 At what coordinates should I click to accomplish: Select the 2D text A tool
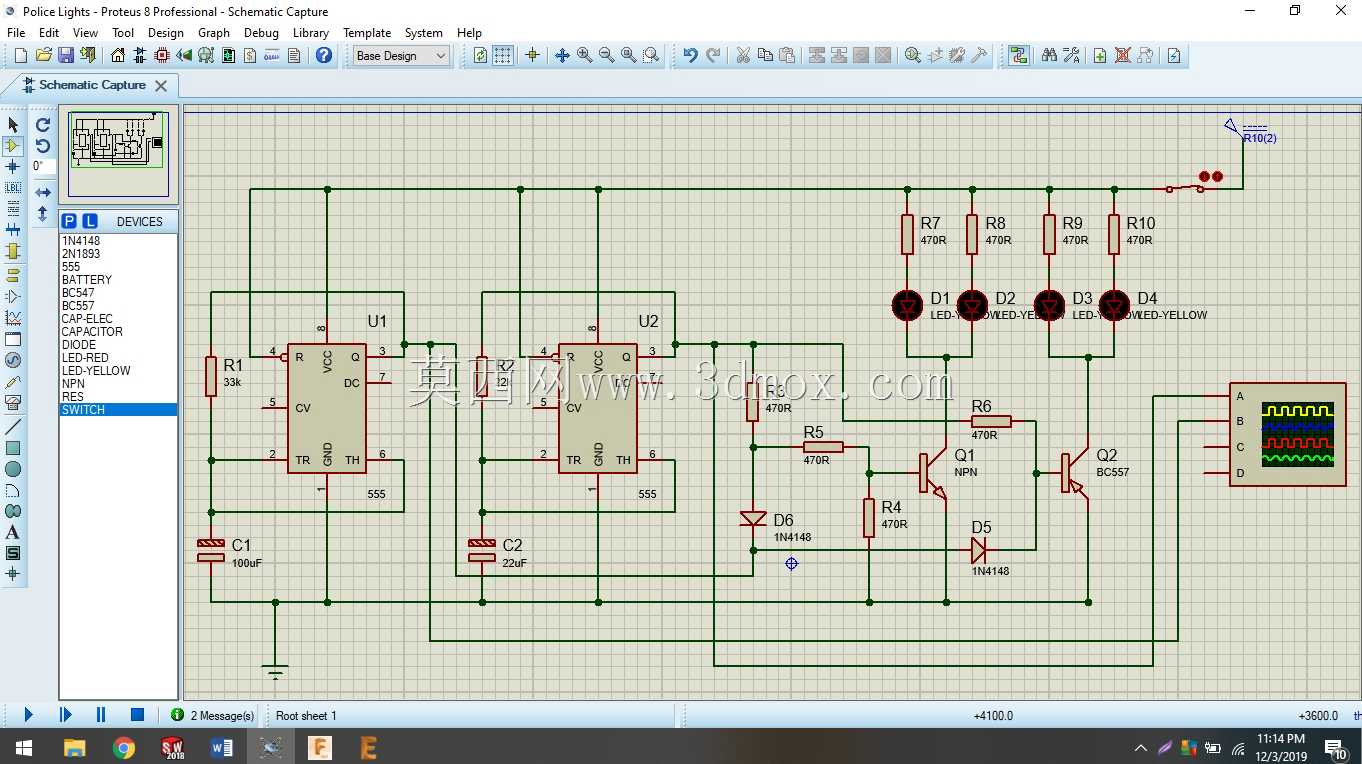(13, 532)
